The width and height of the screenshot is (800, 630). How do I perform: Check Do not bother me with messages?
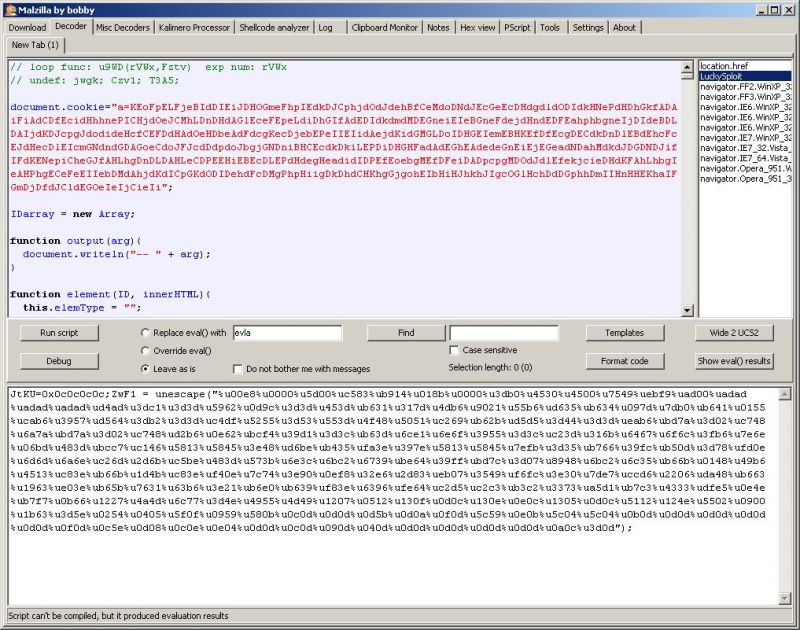[237, 369]
